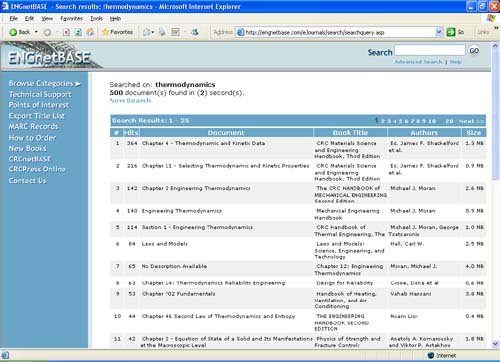Open Technical Support in sidebar

40,95
